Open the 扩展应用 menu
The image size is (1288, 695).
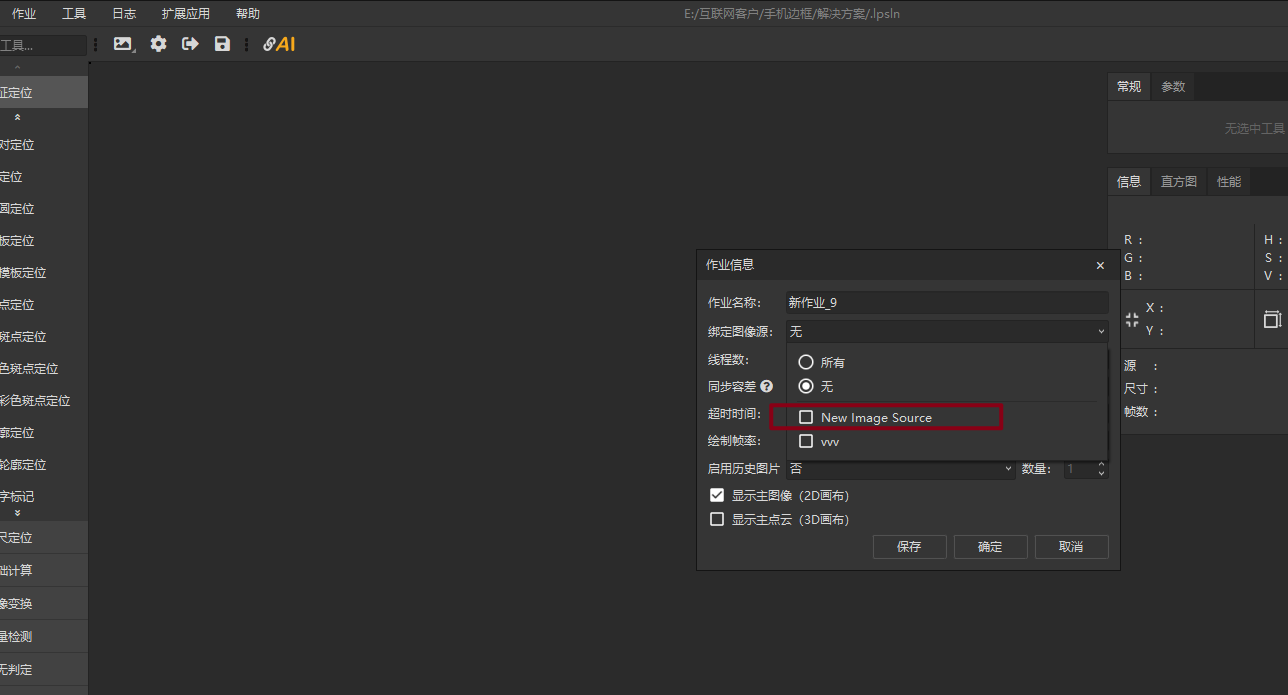185,14
